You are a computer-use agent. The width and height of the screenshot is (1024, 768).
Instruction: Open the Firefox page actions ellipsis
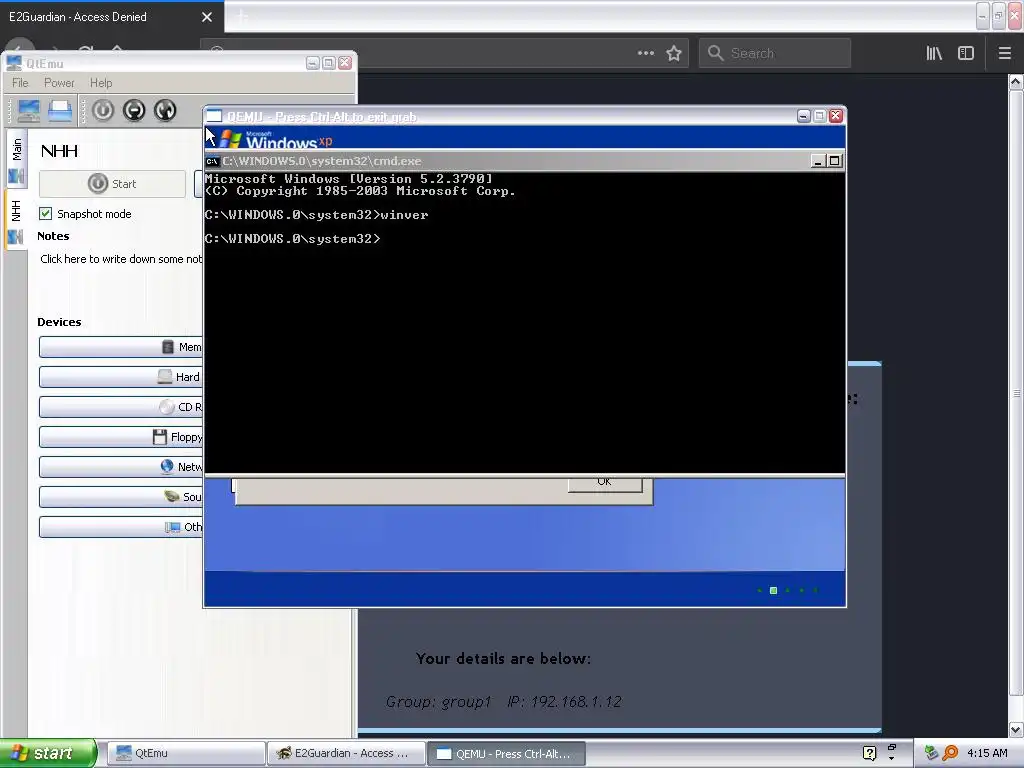point(646,53)
